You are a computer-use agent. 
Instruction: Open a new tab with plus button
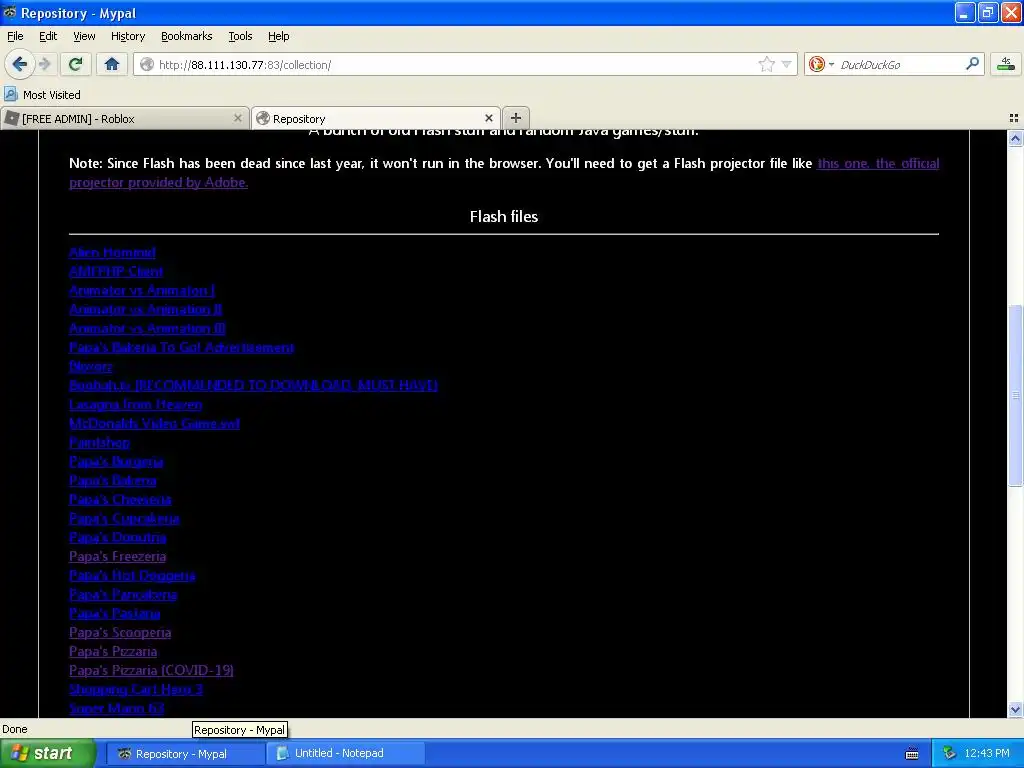click(x=516, y=118)
